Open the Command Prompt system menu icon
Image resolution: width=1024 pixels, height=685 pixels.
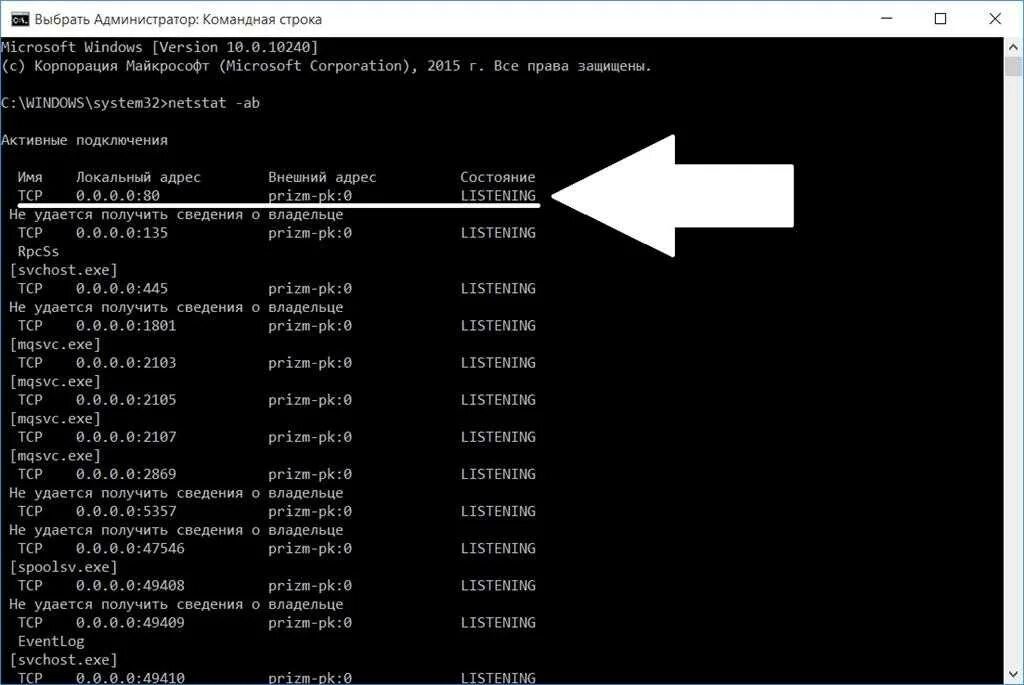[20, 19]
